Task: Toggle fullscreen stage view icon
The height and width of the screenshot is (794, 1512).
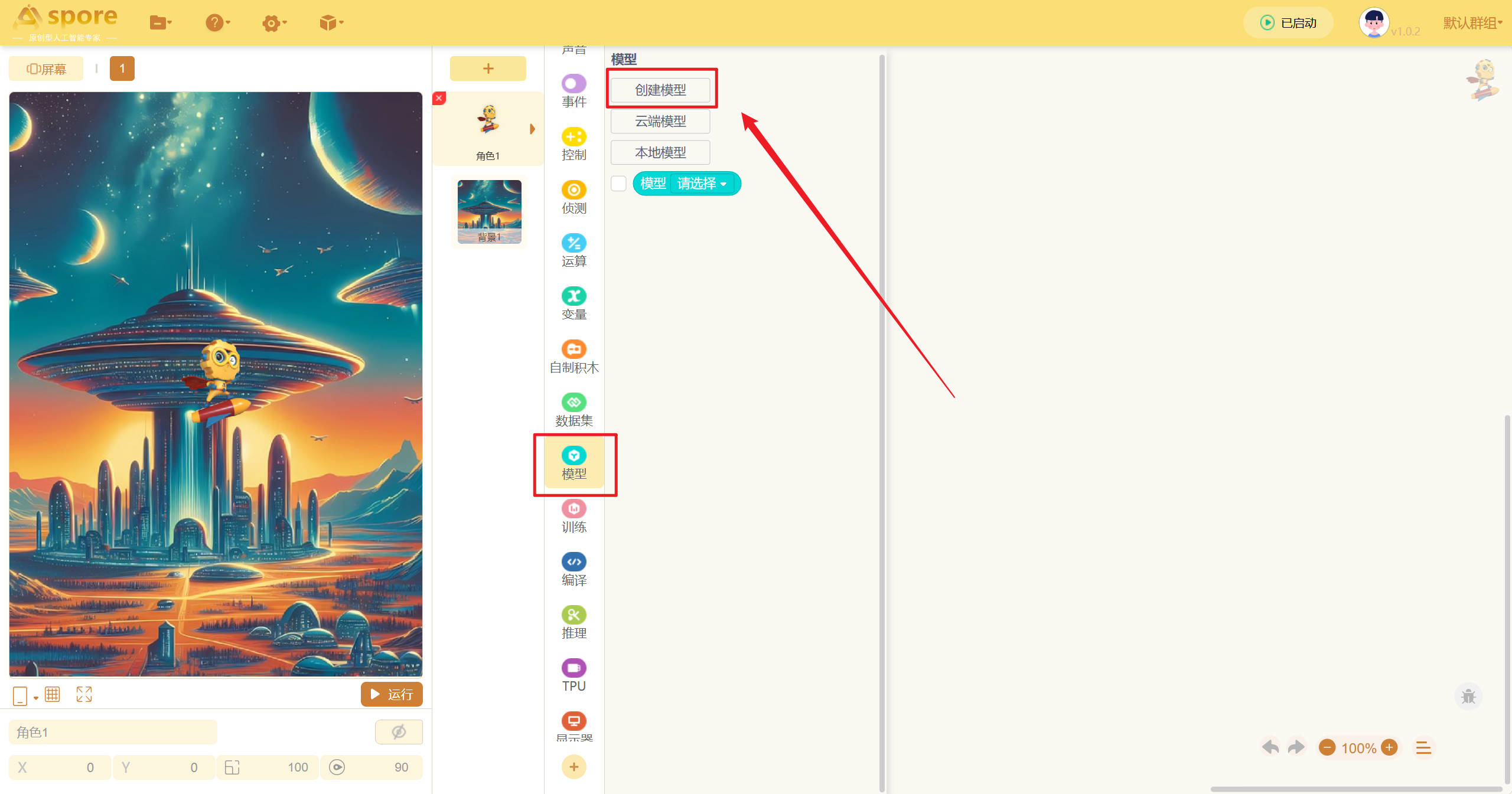Action: click(x=84, y=694)
